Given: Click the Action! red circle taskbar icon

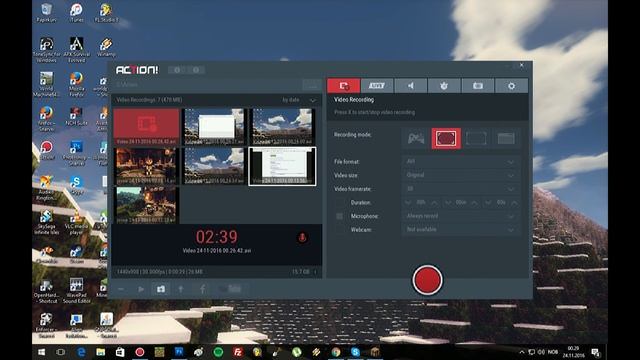Looking at the screenshot, I should pyautogui.click(x=140, y=352).
